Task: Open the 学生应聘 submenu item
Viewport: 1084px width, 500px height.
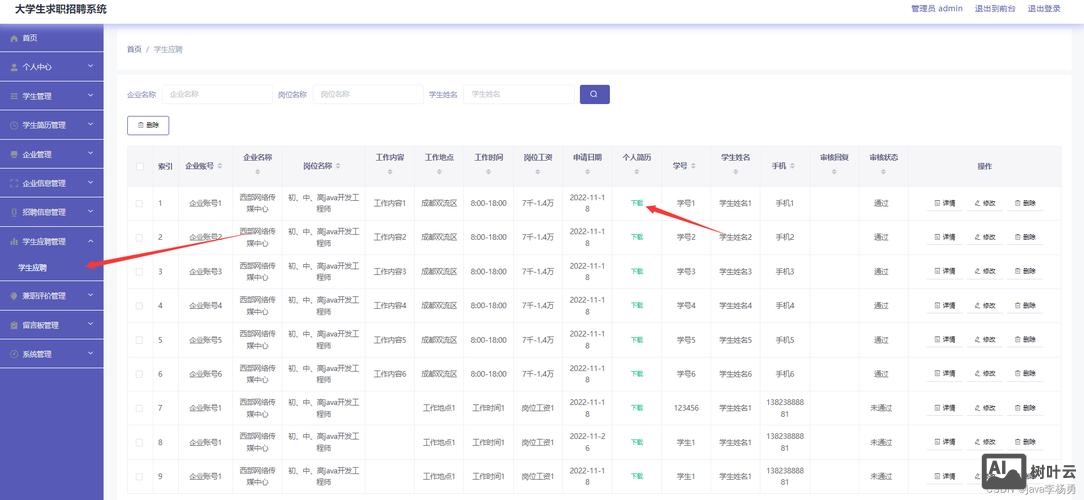Action: coord(32,268)
